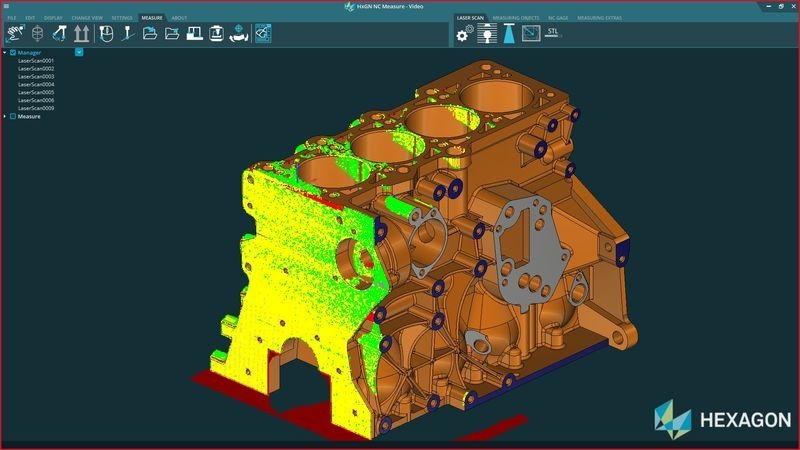
Task: Toggle the highlighted clean-up toolbar button
Action: coord(264,34)
